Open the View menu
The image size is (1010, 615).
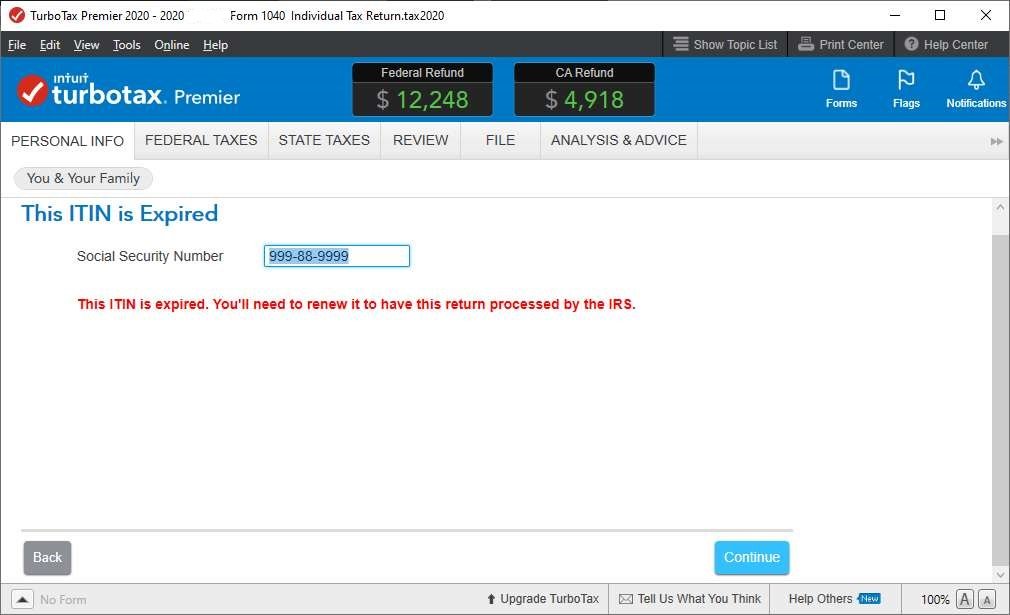pyautogui.click(x=86, y=45)
